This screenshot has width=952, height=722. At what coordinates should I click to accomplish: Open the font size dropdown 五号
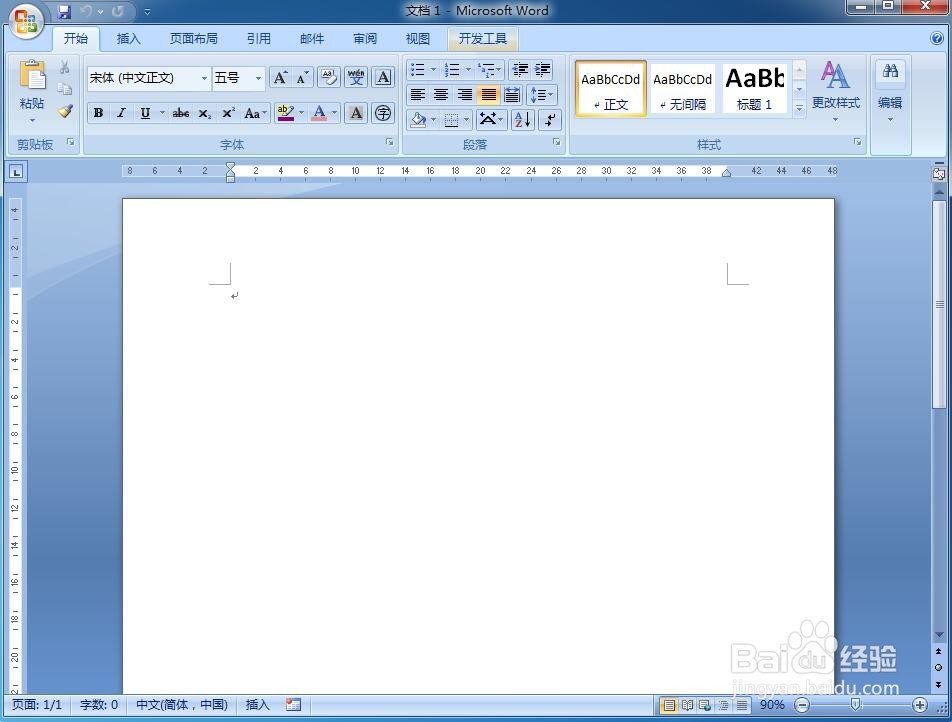pyautogui.click(x=258, y=78)
